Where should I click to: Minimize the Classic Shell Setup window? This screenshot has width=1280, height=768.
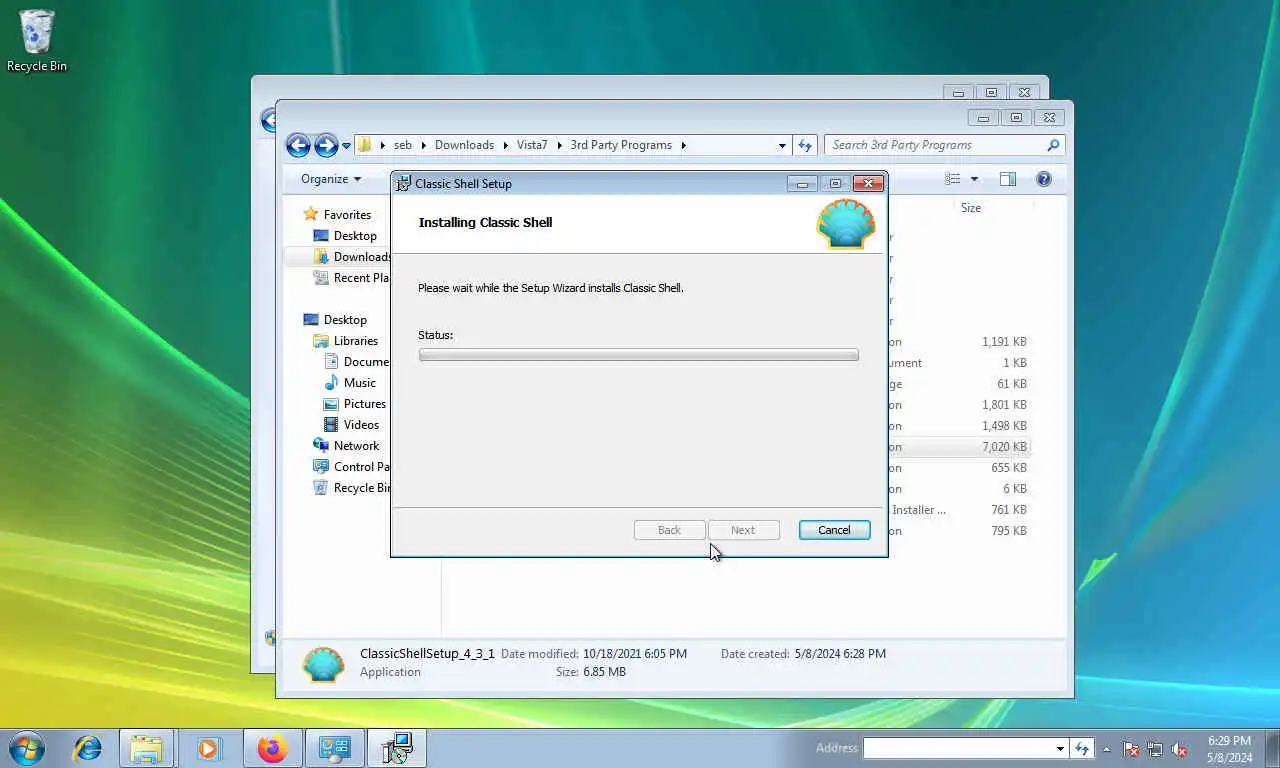click(x=802, y=184)
